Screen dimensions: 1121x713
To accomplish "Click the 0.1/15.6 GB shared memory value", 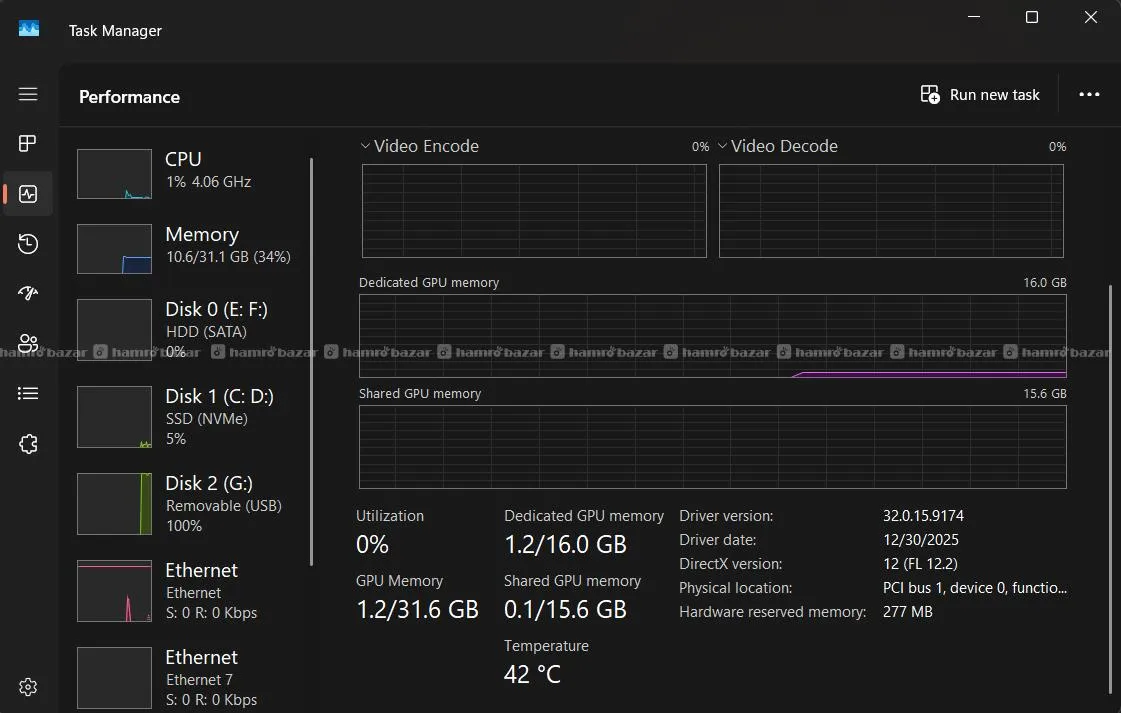I will (x=565, y=609).
